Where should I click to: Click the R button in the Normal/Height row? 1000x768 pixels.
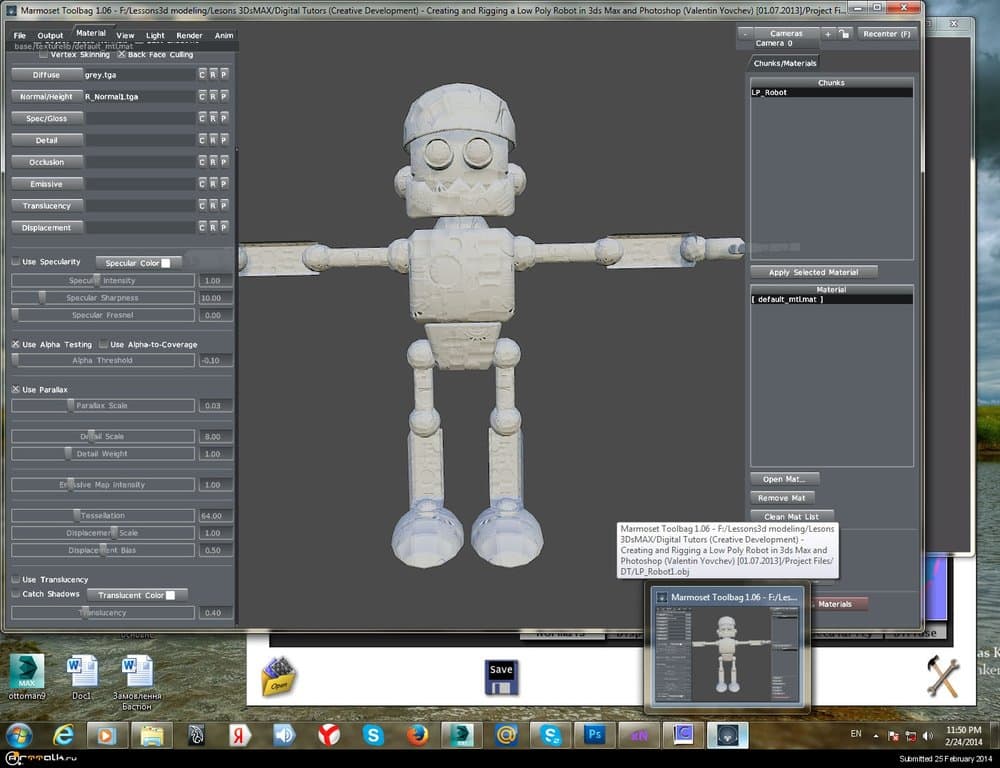pyautogui.click(x=213, y=97)
